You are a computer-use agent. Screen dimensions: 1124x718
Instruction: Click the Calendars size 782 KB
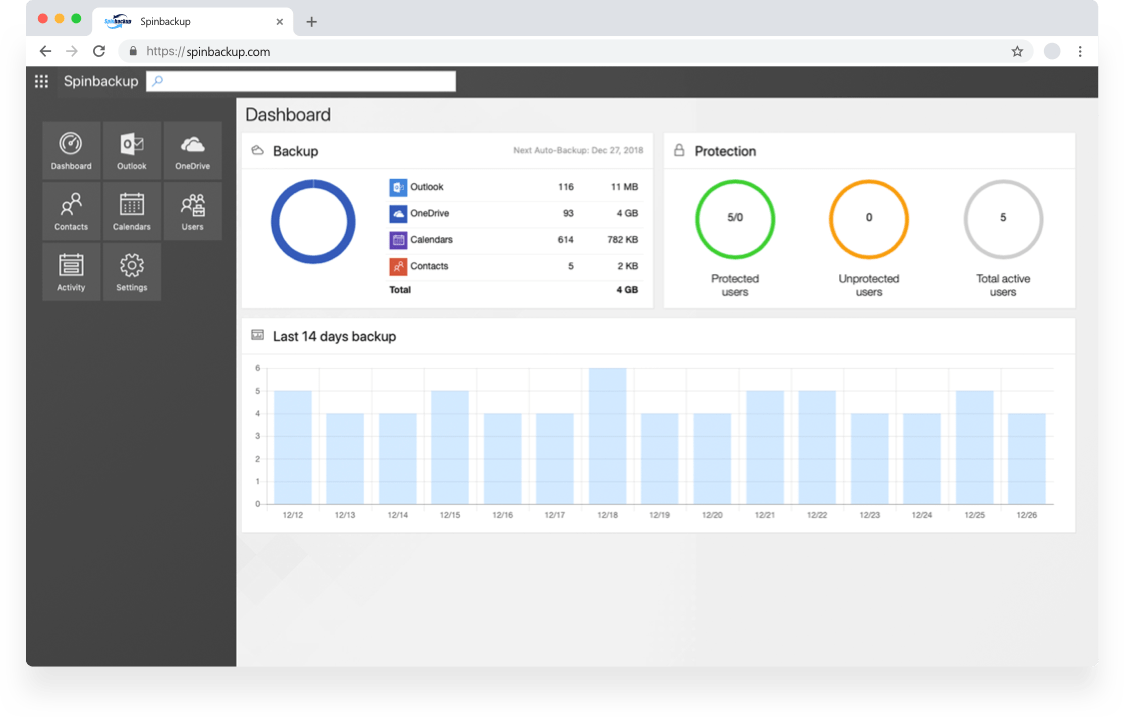pos(622,240)
